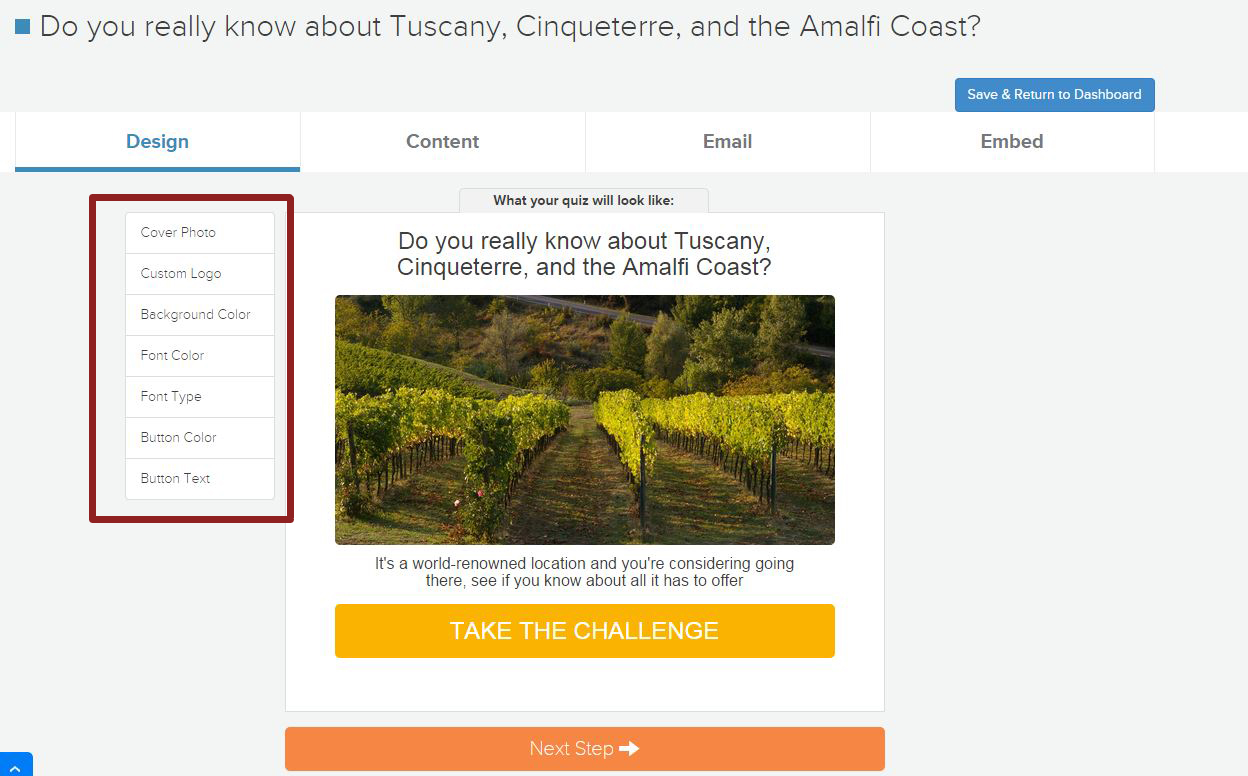
Task: Open the Background Color setting
Action: point(200,314)
